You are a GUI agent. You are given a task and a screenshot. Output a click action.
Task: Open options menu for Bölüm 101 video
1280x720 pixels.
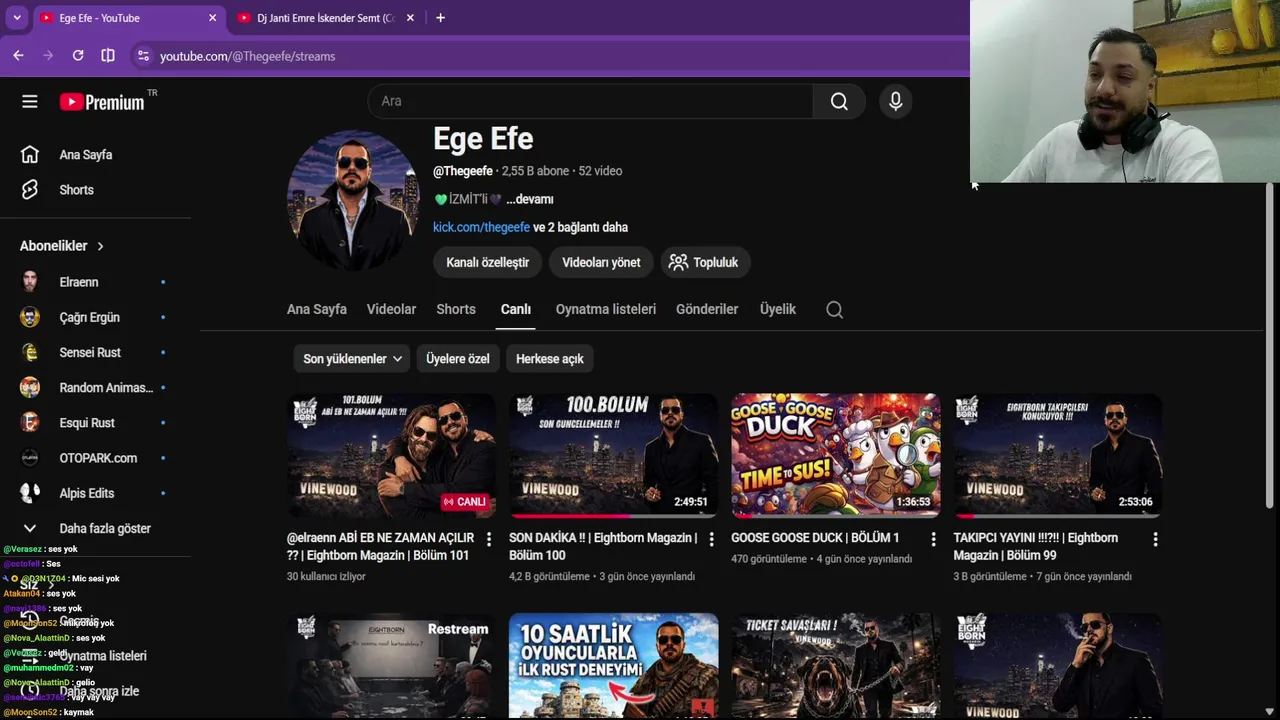pyautogui.click(x=489, y=539)
